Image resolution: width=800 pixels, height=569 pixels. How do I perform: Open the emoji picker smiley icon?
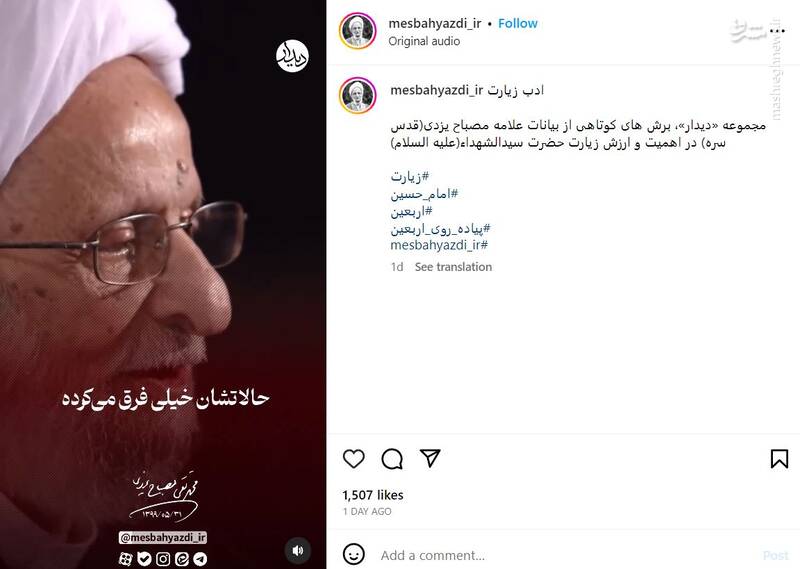pyautogui.click(x=354, y=554)
